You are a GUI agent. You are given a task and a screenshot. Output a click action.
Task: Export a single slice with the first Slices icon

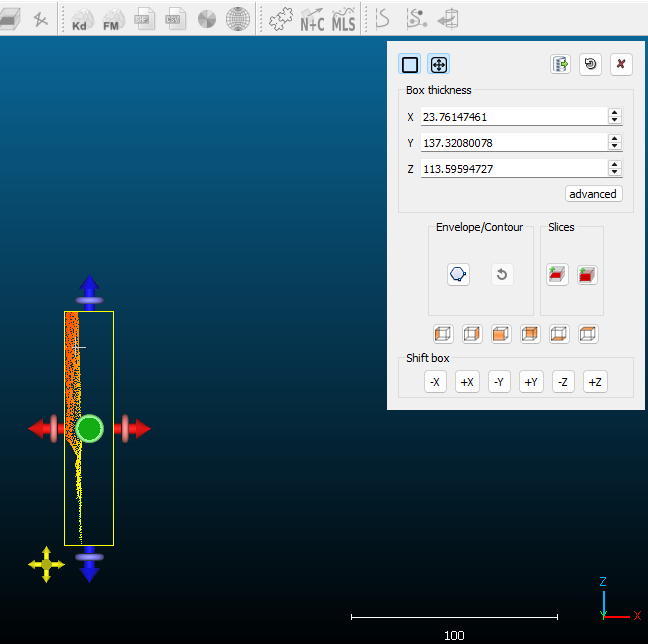558,274
